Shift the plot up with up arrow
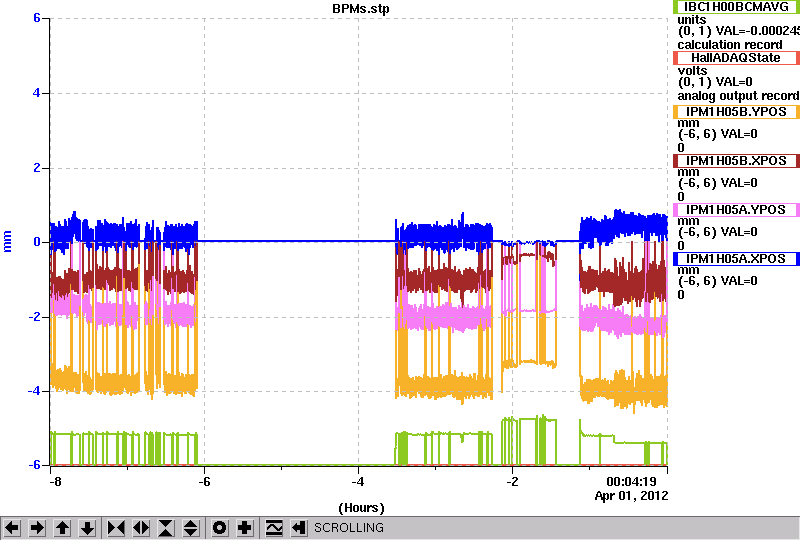 pos(62,528)
